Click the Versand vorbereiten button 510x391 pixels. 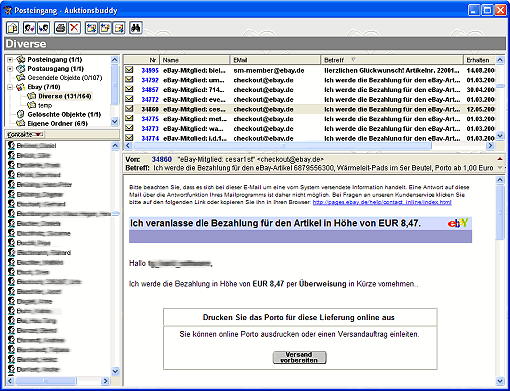coord(299,357)
